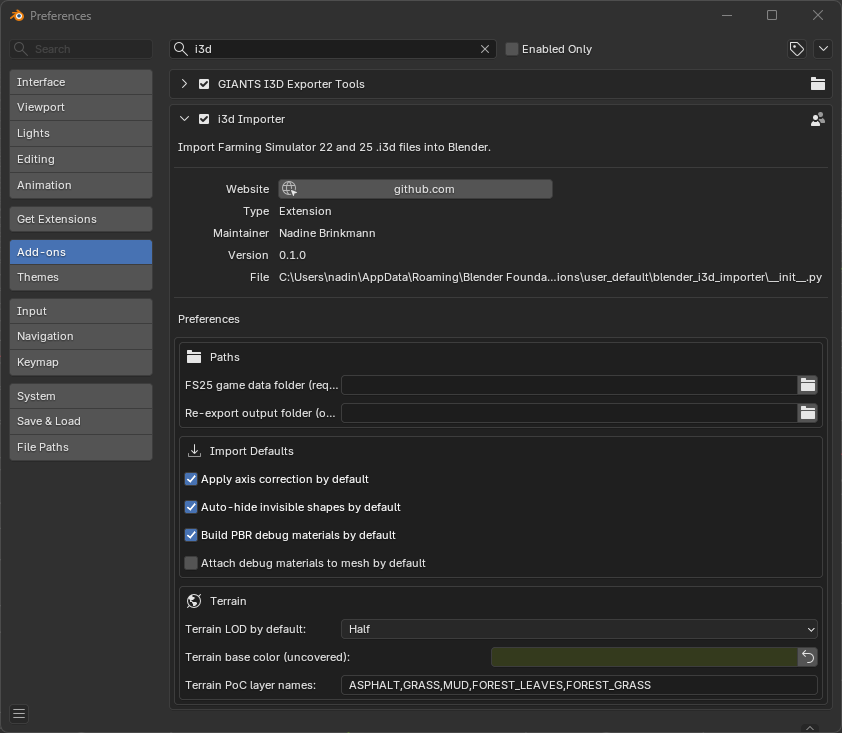This screenshot has width=842, height=733.
Task: Open the Interface preferences tab
Action: coord(81,82)
